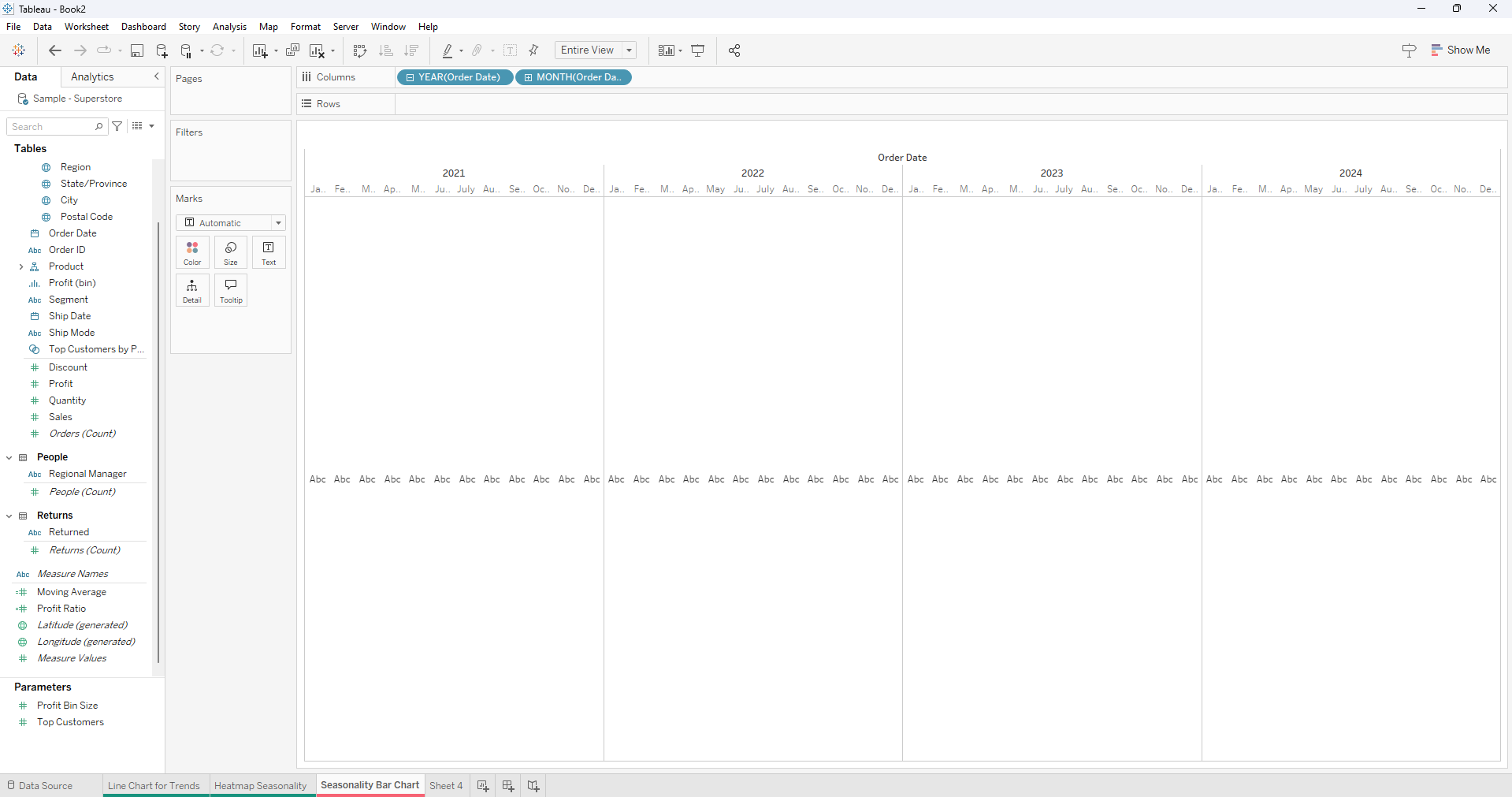The height and width of the screenshot is (797, 1512).
Task: Open the Sheet 4 tab
Action: [x=446, y=786]
